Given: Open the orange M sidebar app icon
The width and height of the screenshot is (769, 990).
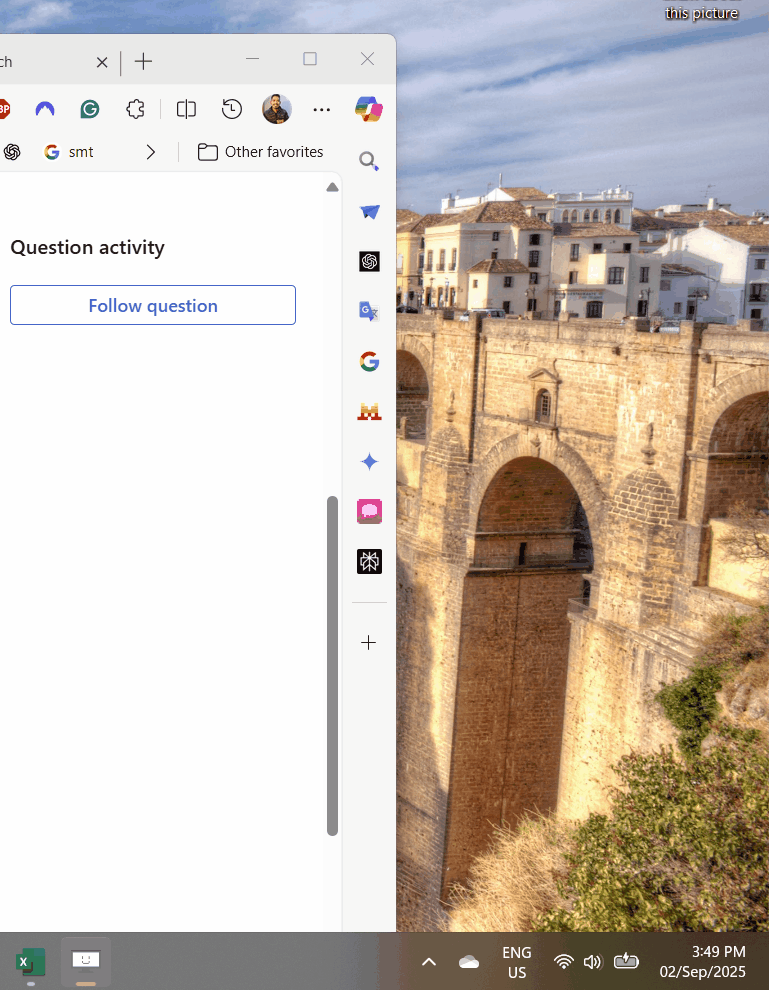Looking at the screenshot, I should (369, 412).
